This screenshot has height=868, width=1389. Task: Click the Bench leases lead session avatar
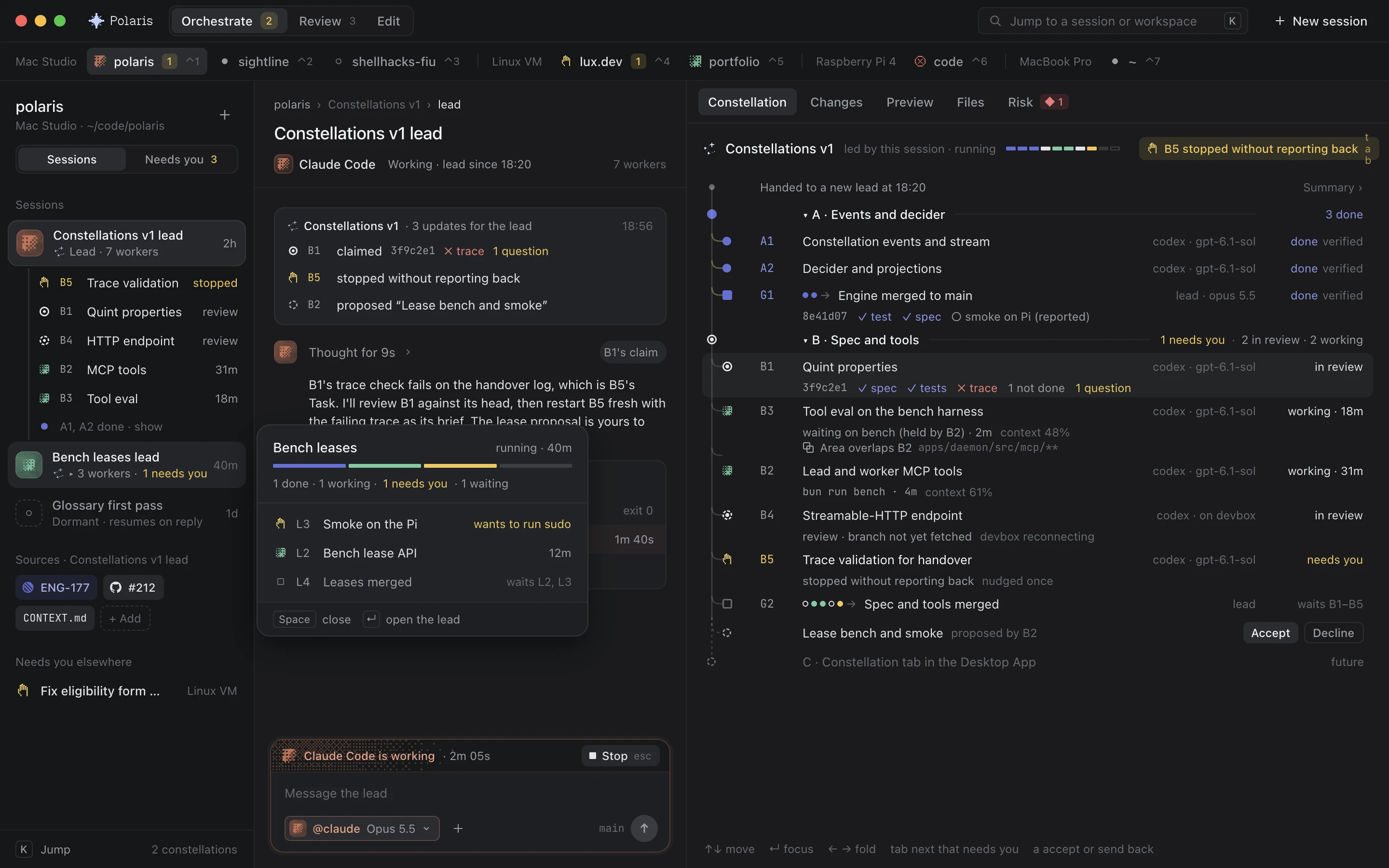pos(29,464)
